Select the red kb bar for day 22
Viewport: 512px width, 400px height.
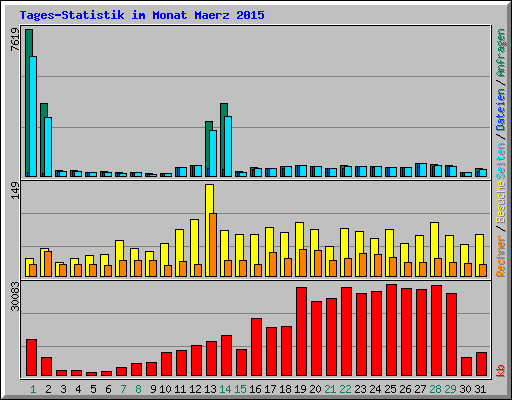[347, 332]
